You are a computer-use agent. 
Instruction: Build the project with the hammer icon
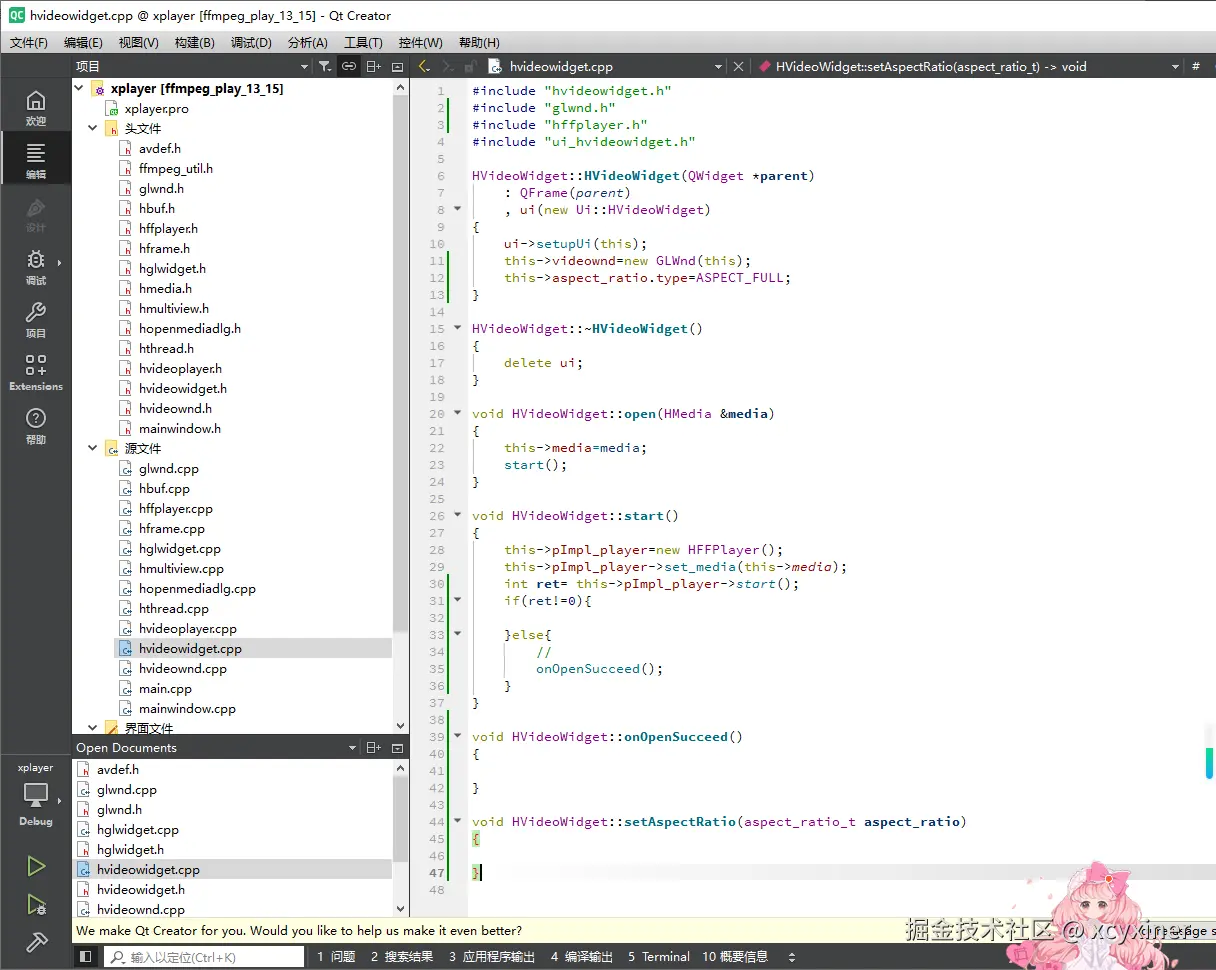click(36, 942)
